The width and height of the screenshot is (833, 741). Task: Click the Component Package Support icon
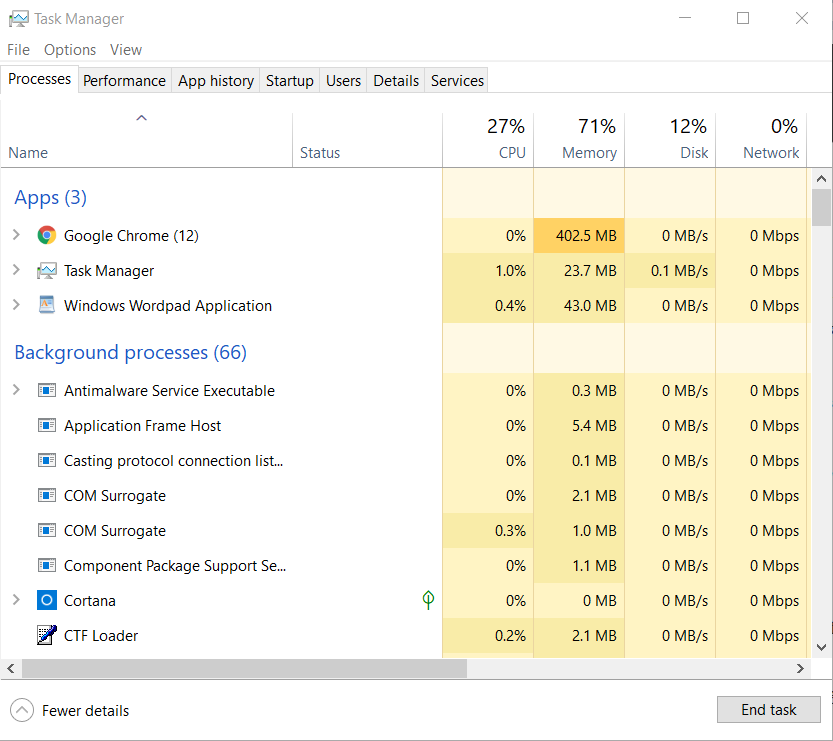click(x=47, y=566)
